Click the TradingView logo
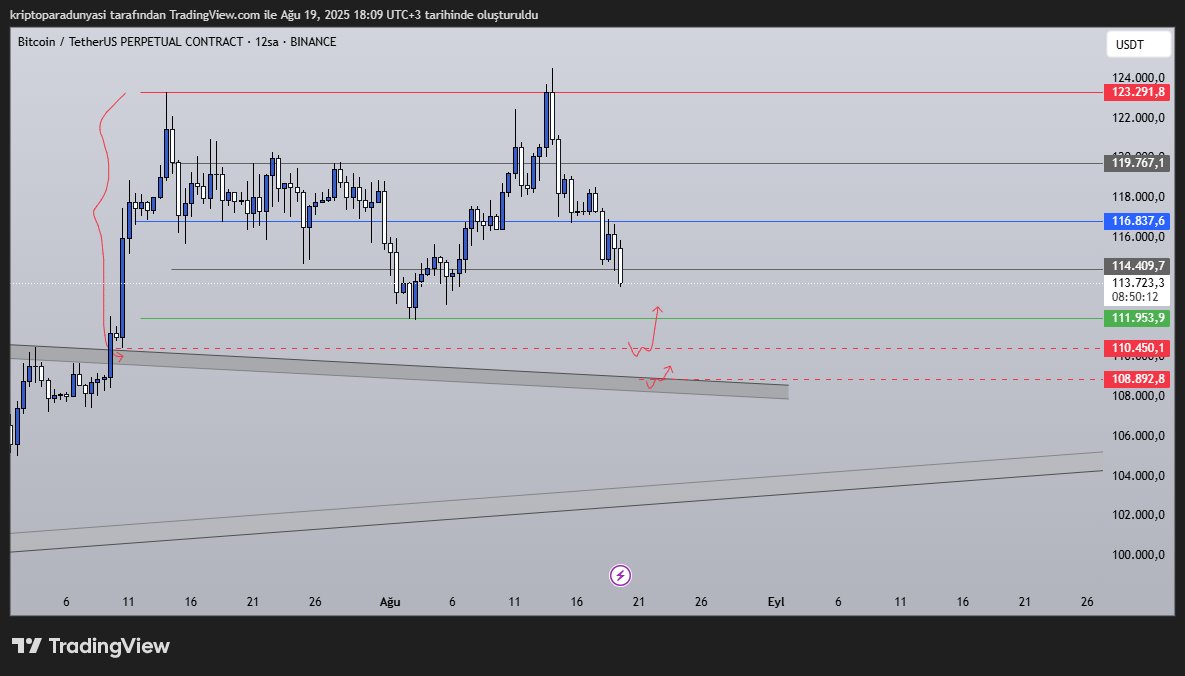Screen dimensions: 1185x676 tap(92, 646)
